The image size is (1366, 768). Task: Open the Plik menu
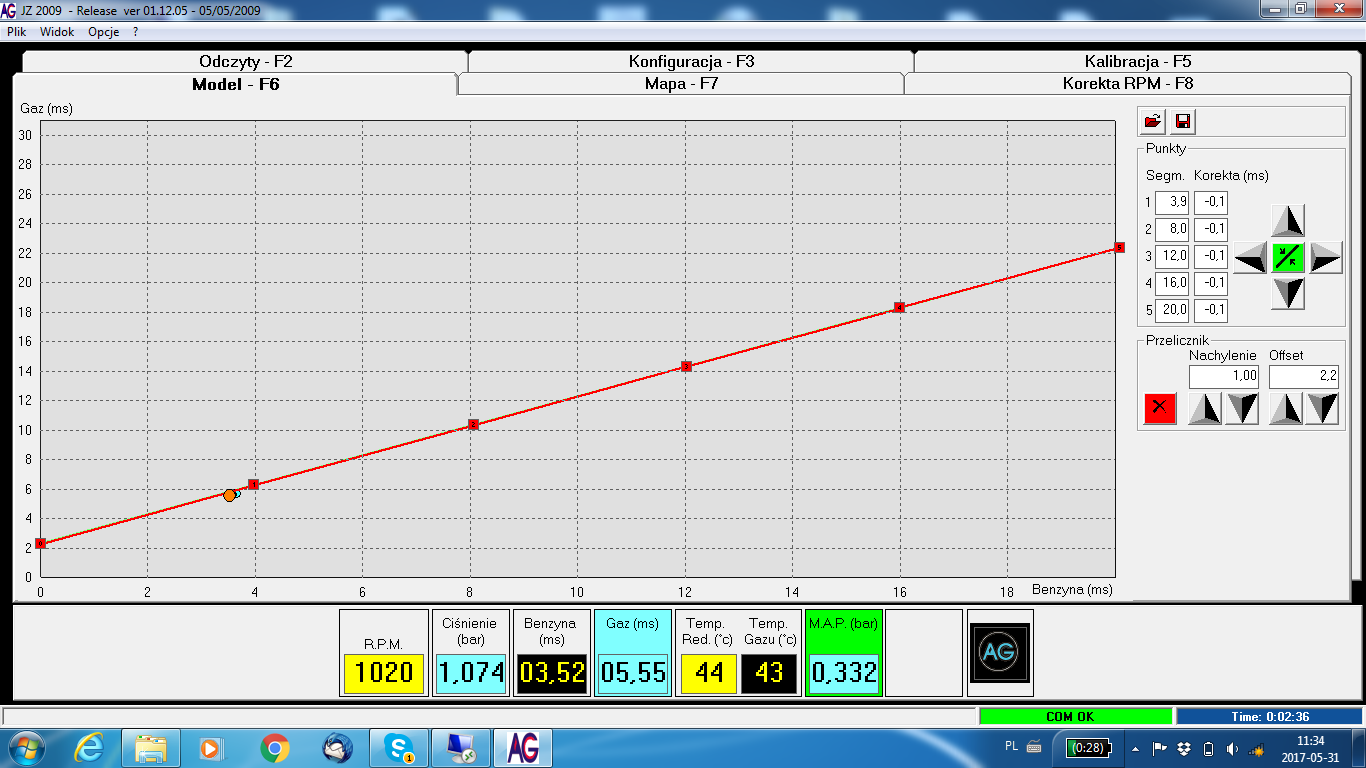pos(16,32)
